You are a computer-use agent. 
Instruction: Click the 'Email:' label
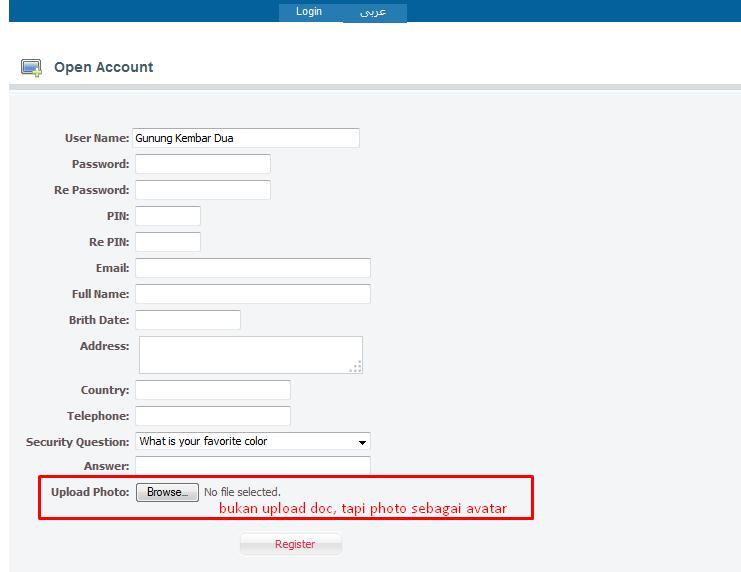click(x=112, y=268)
